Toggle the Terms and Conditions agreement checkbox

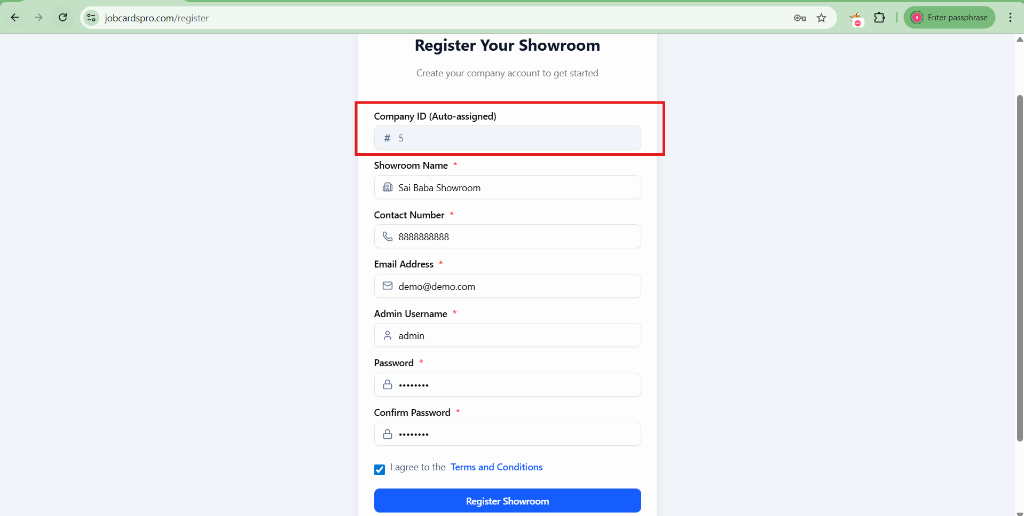tap(380, 469)
